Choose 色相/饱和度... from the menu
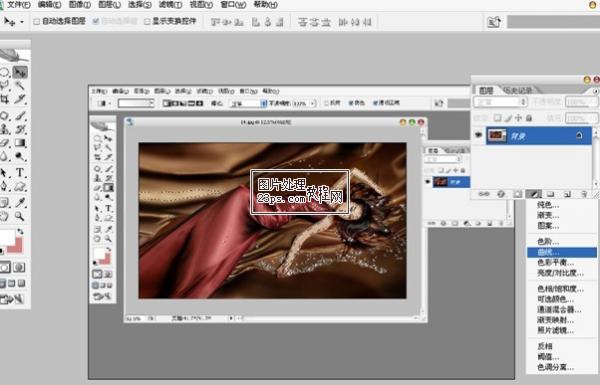 point(562,289)
